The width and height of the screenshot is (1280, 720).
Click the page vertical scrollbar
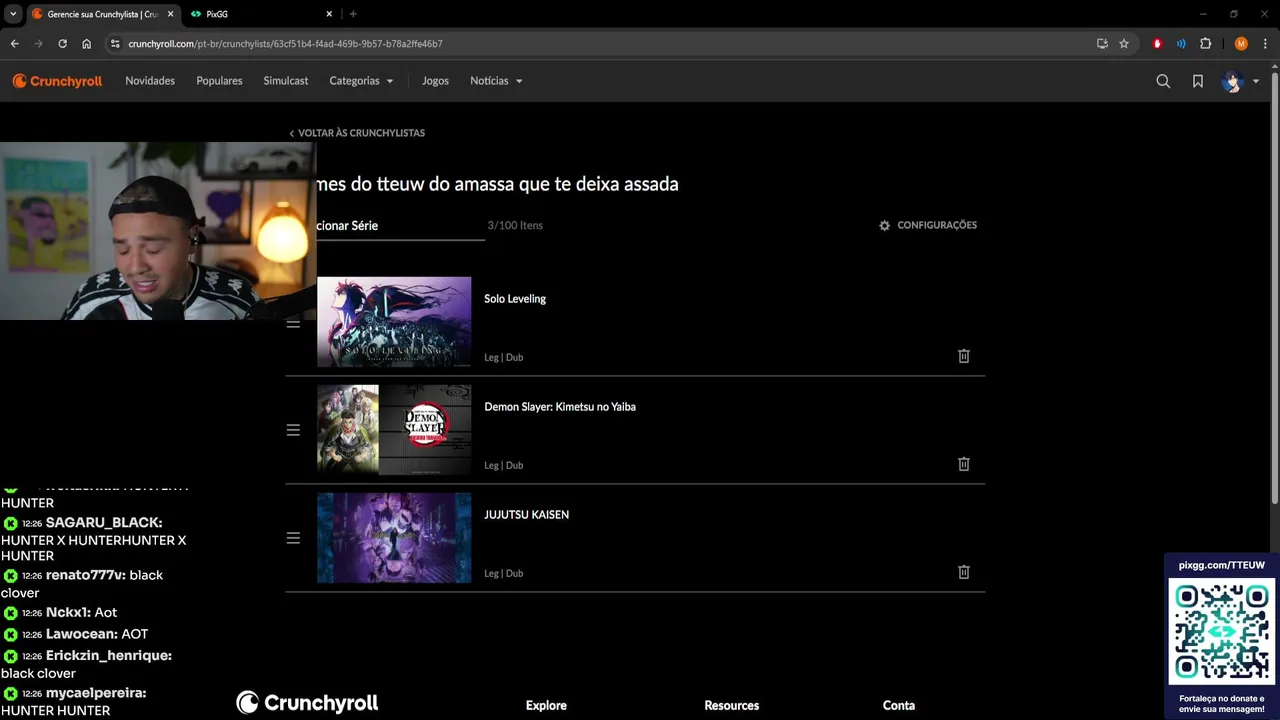pos(1274,288)
